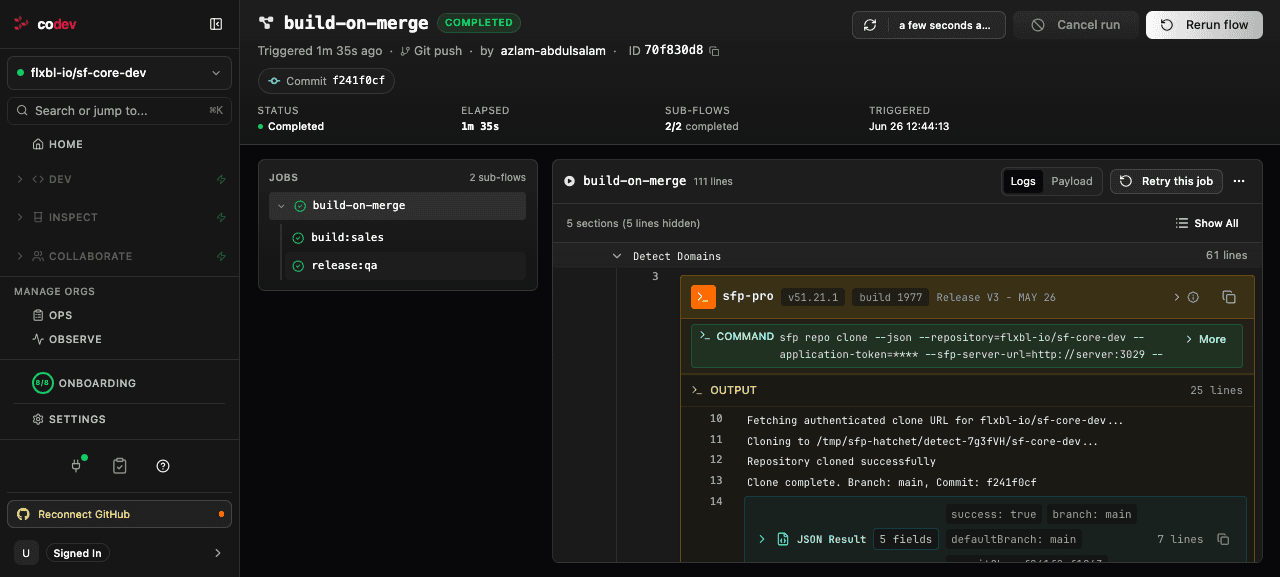Click Retry this job
This screenshot has height=577, width=1280.
point(1167,181)
